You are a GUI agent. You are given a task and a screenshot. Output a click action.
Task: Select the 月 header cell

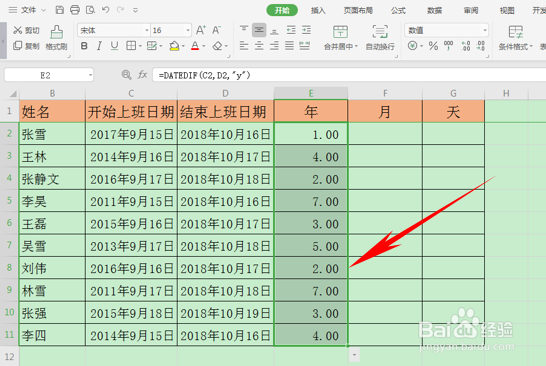click(385, 111)
